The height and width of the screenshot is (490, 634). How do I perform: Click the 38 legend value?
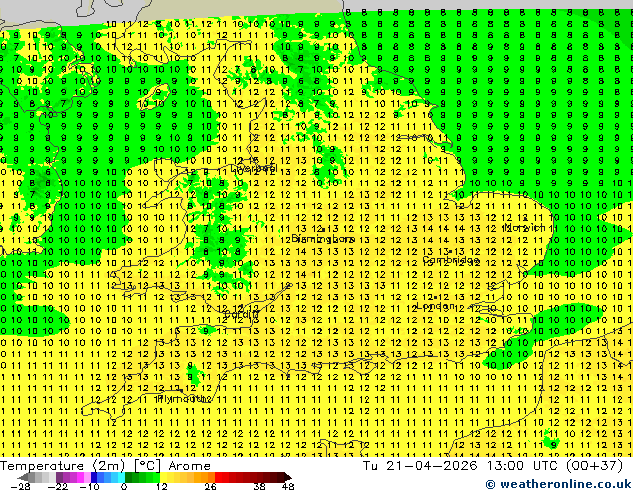click(x=259, y=486)
